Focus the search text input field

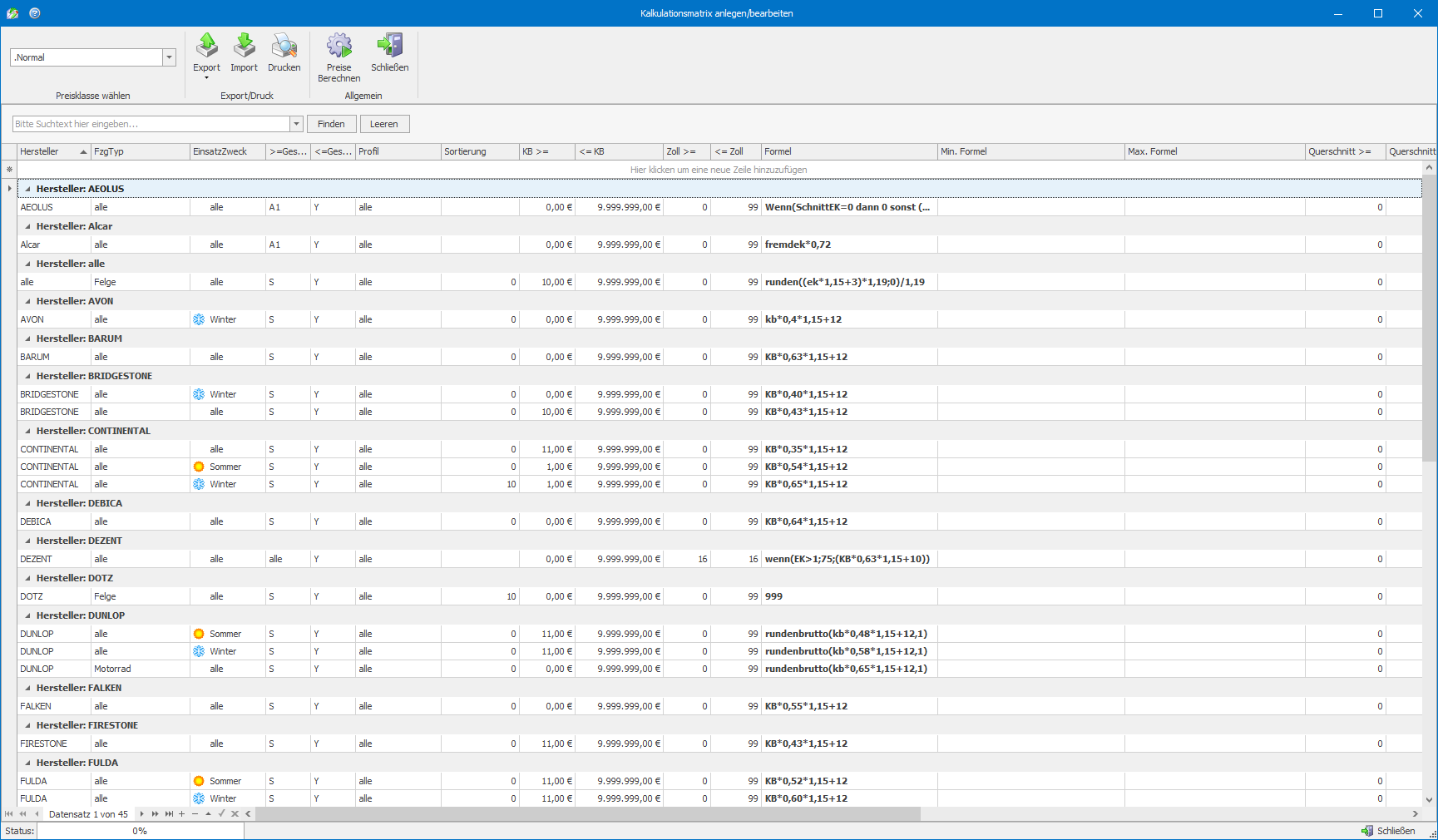(151, 124)
